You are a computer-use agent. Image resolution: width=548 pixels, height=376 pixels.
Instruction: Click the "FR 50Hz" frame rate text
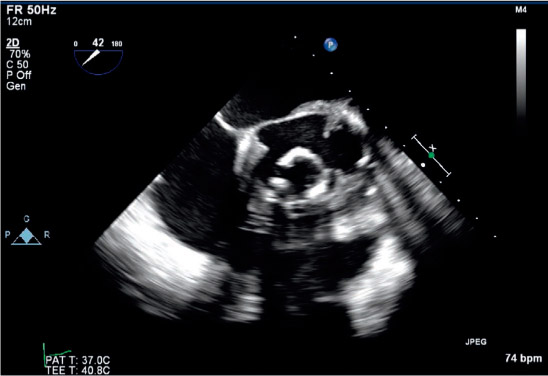31,10
